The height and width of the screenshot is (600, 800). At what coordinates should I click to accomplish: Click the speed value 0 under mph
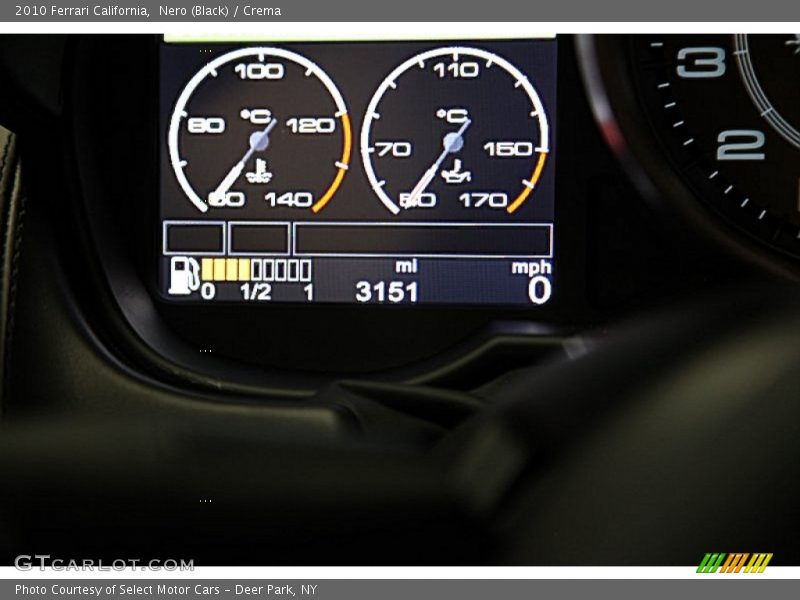540,291
